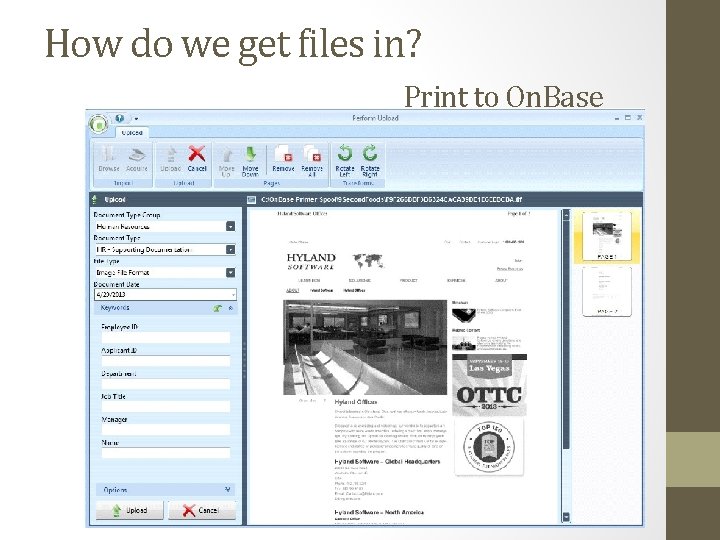The height and width of the screenshot is (540, 720).
Task: Click the Upload icon in ribbon
Action: click(170, 158)
